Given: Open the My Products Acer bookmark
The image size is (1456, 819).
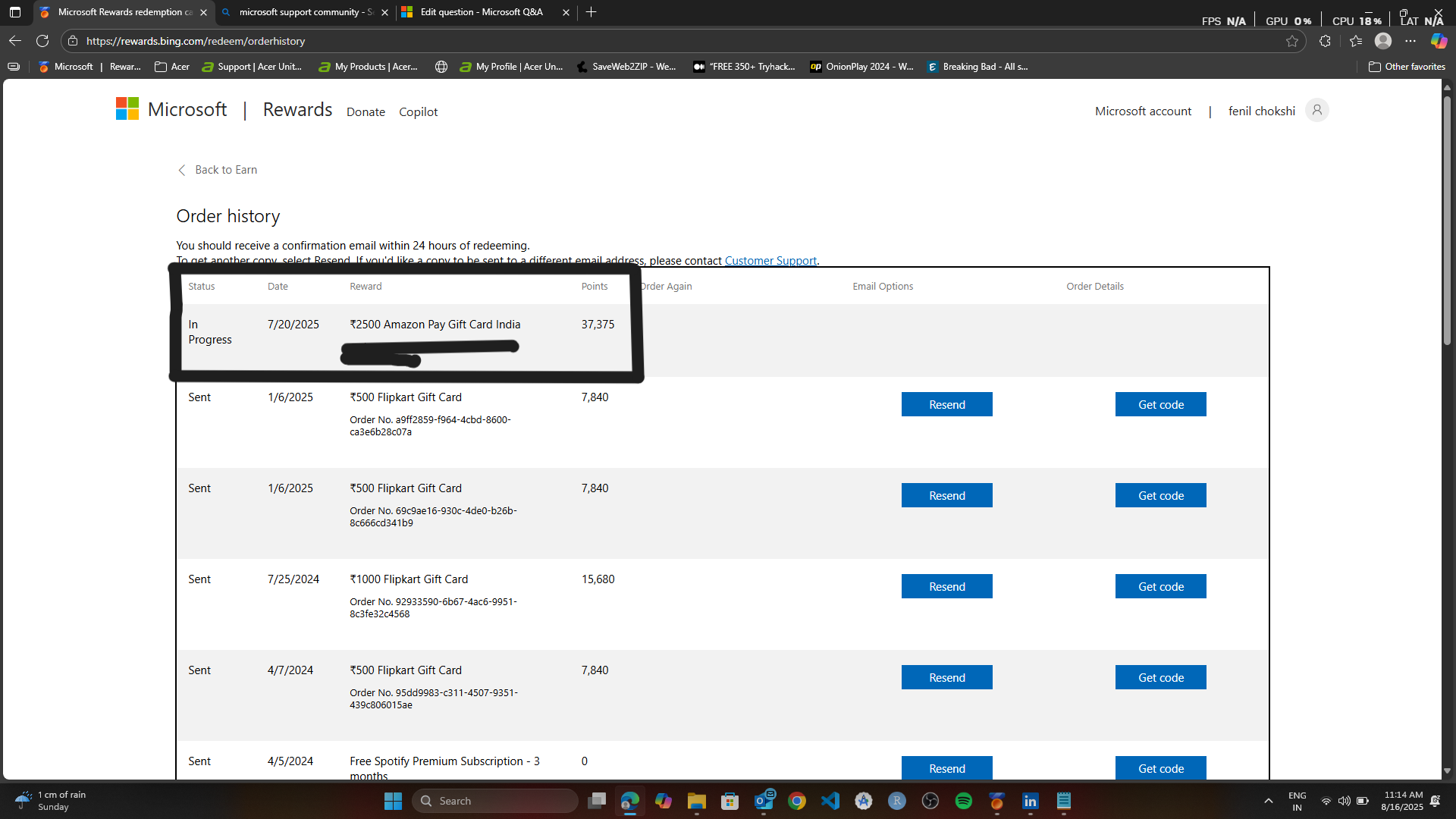Looking at the screenshot, I should tap(369, 67).
